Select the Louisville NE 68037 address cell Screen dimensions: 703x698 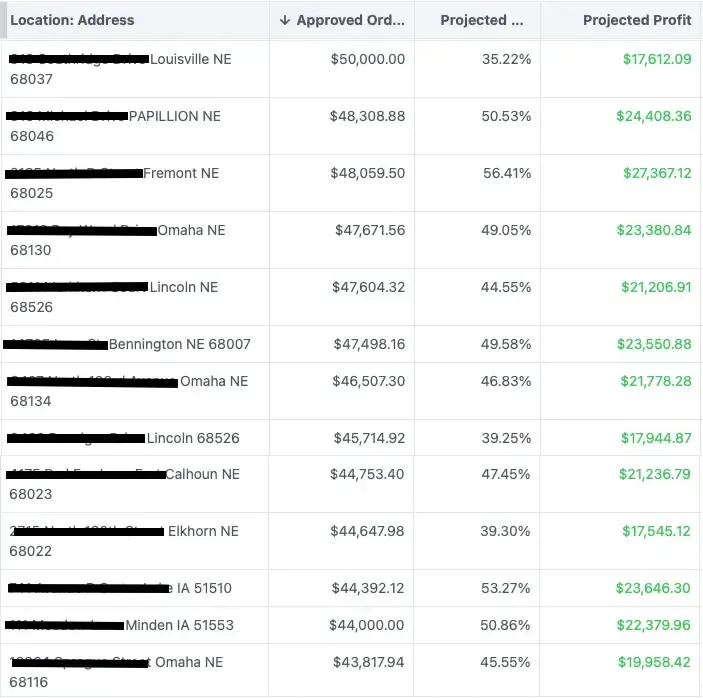(x=135, y=69)
